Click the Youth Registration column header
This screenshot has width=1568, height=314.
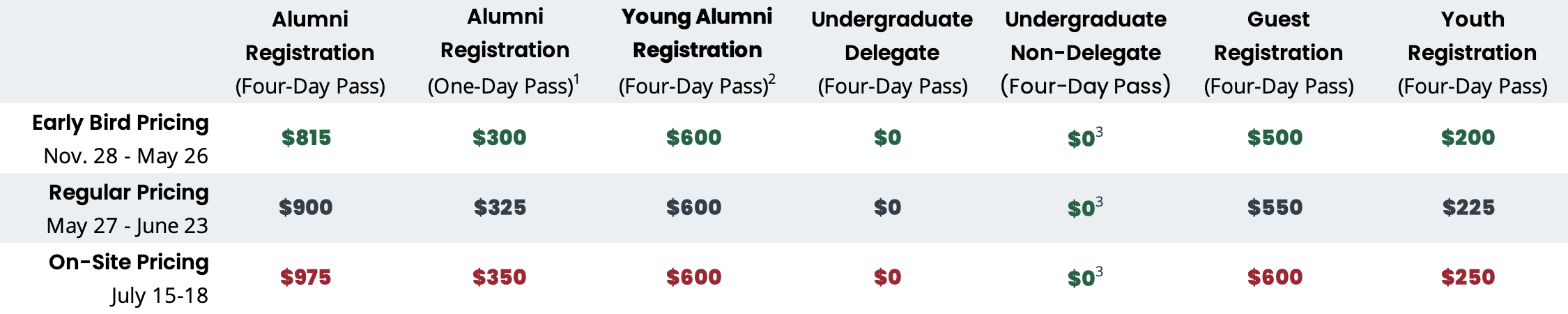(1472, 52)
